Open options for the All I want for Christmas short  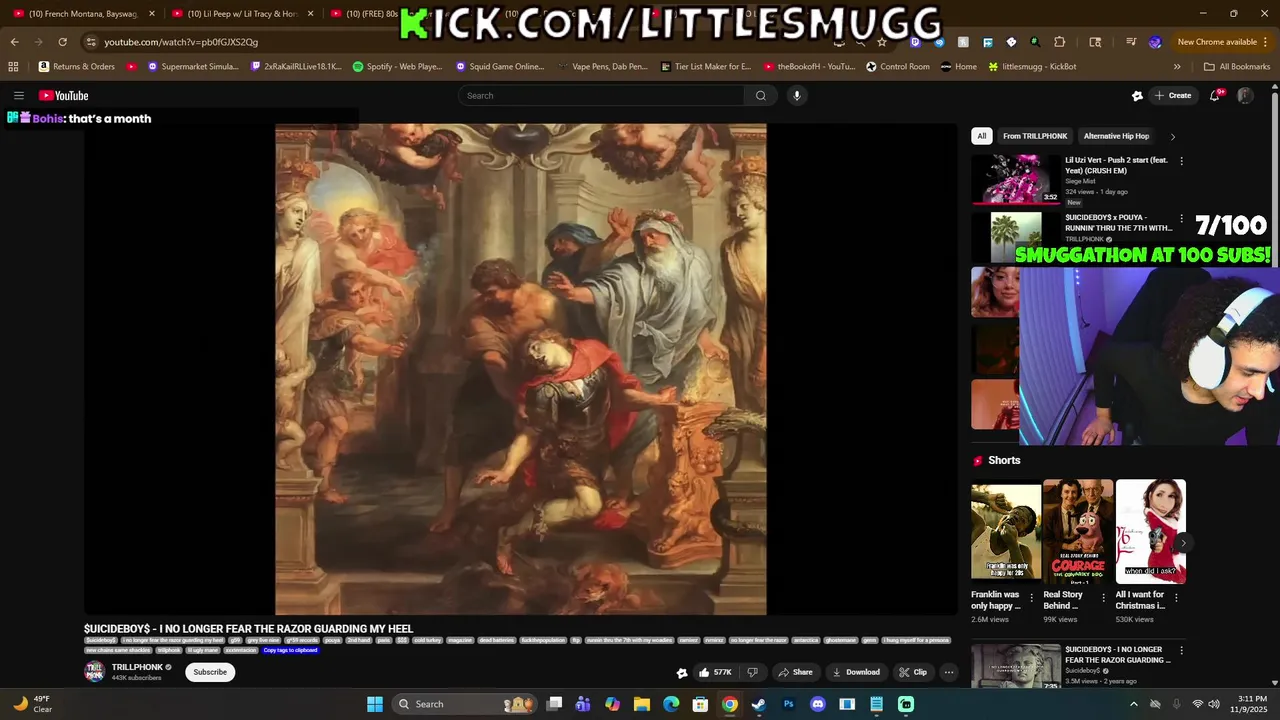pyautogui.click(x=1176, y=598)
